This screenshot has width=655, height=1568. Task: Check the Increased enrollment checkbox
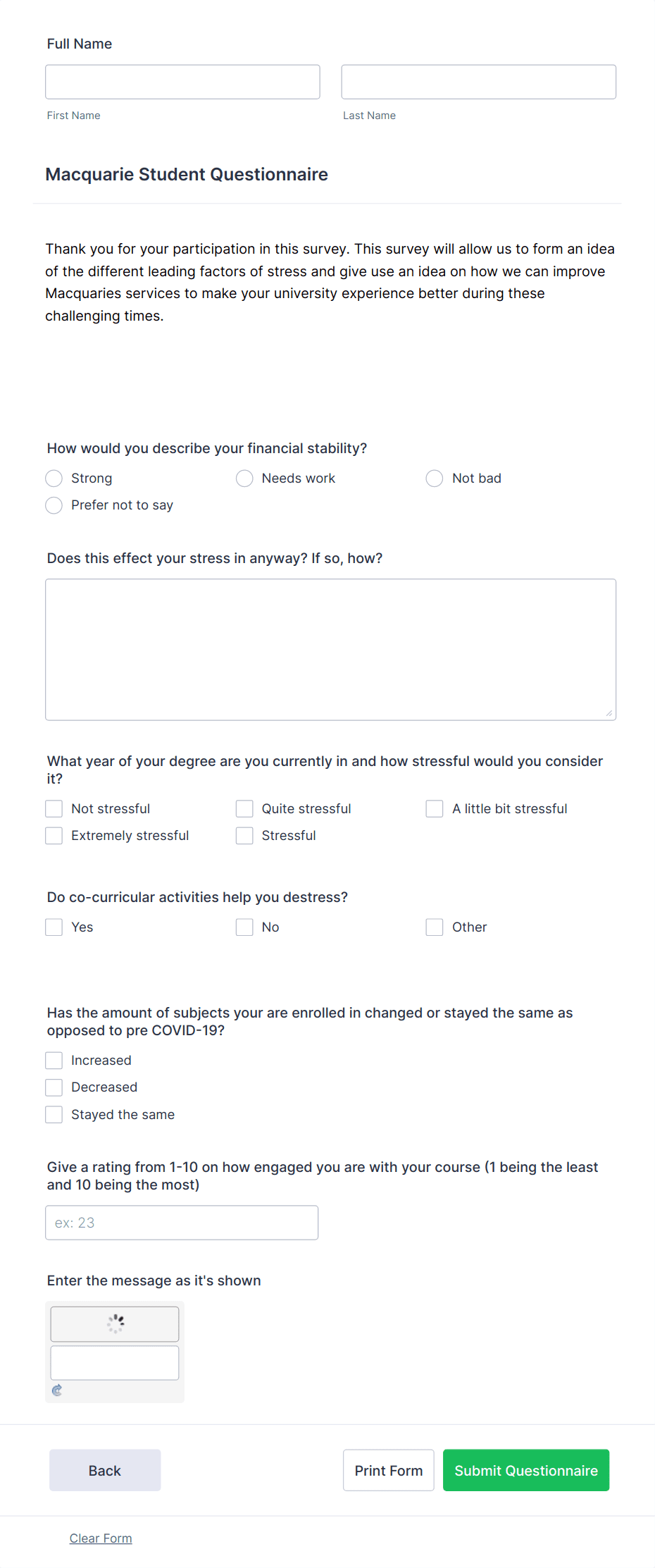point(54,1060)
